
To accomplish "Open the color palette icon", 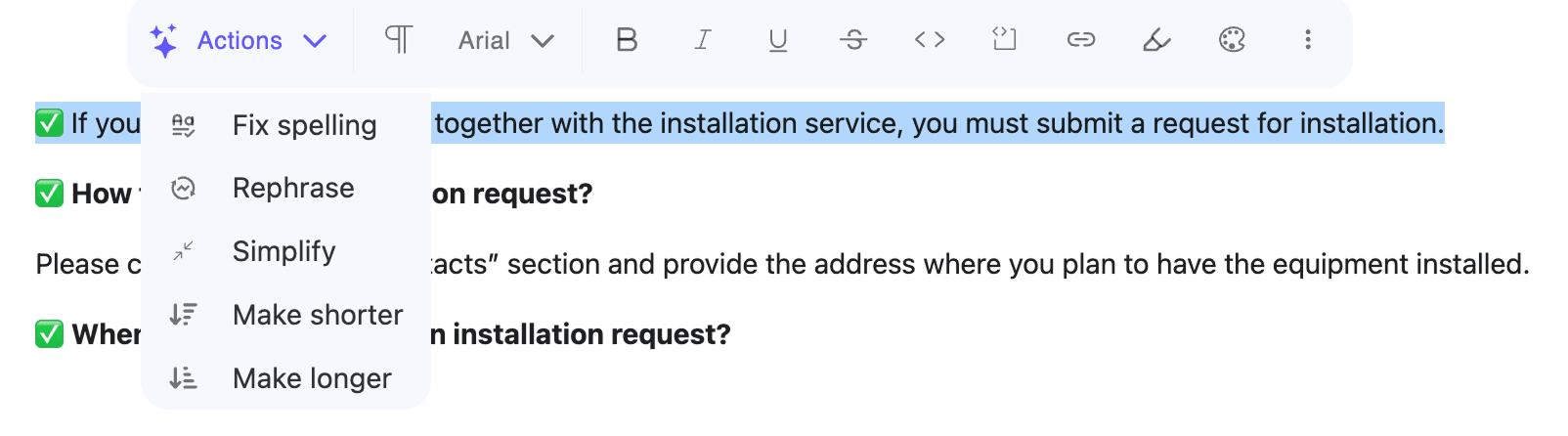I will (1232, 40).
